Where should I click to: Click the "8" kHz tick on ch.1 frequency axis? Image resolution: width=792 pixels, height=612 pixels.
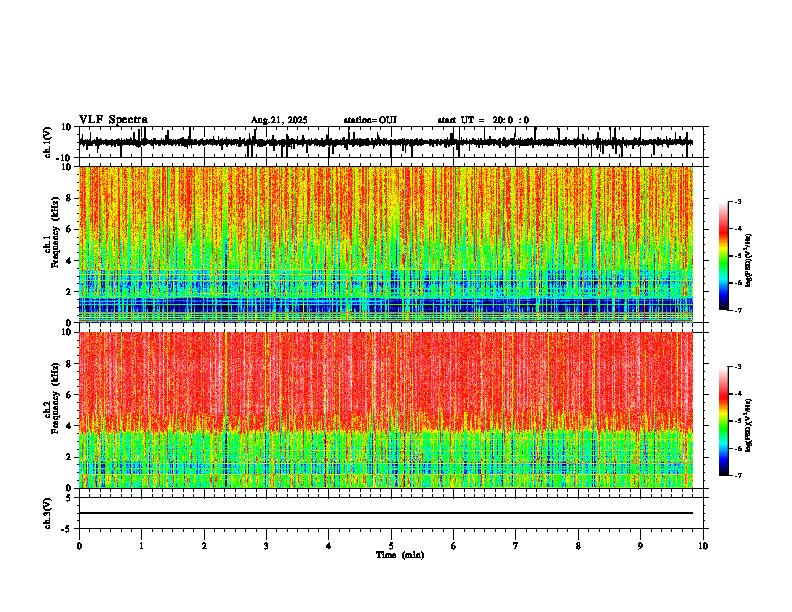70,198
